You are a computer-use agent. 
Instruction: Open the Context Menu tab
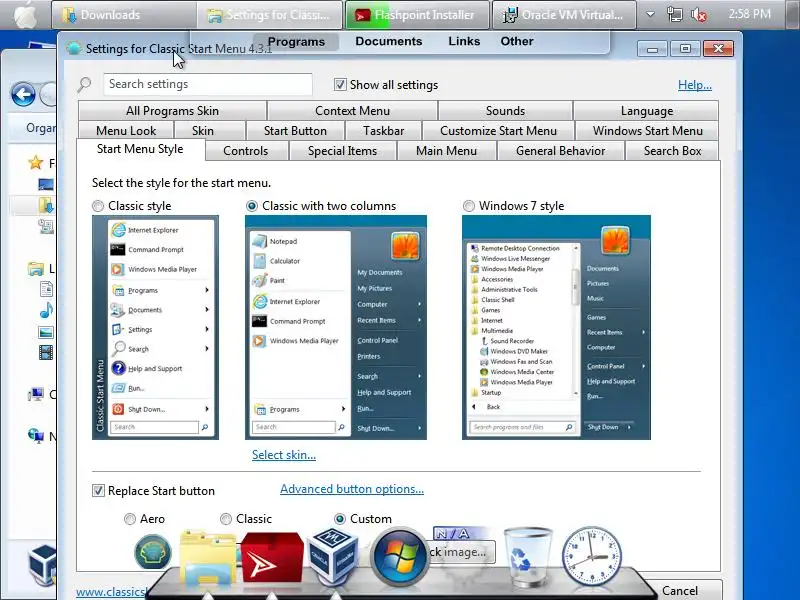click(352, 111)
